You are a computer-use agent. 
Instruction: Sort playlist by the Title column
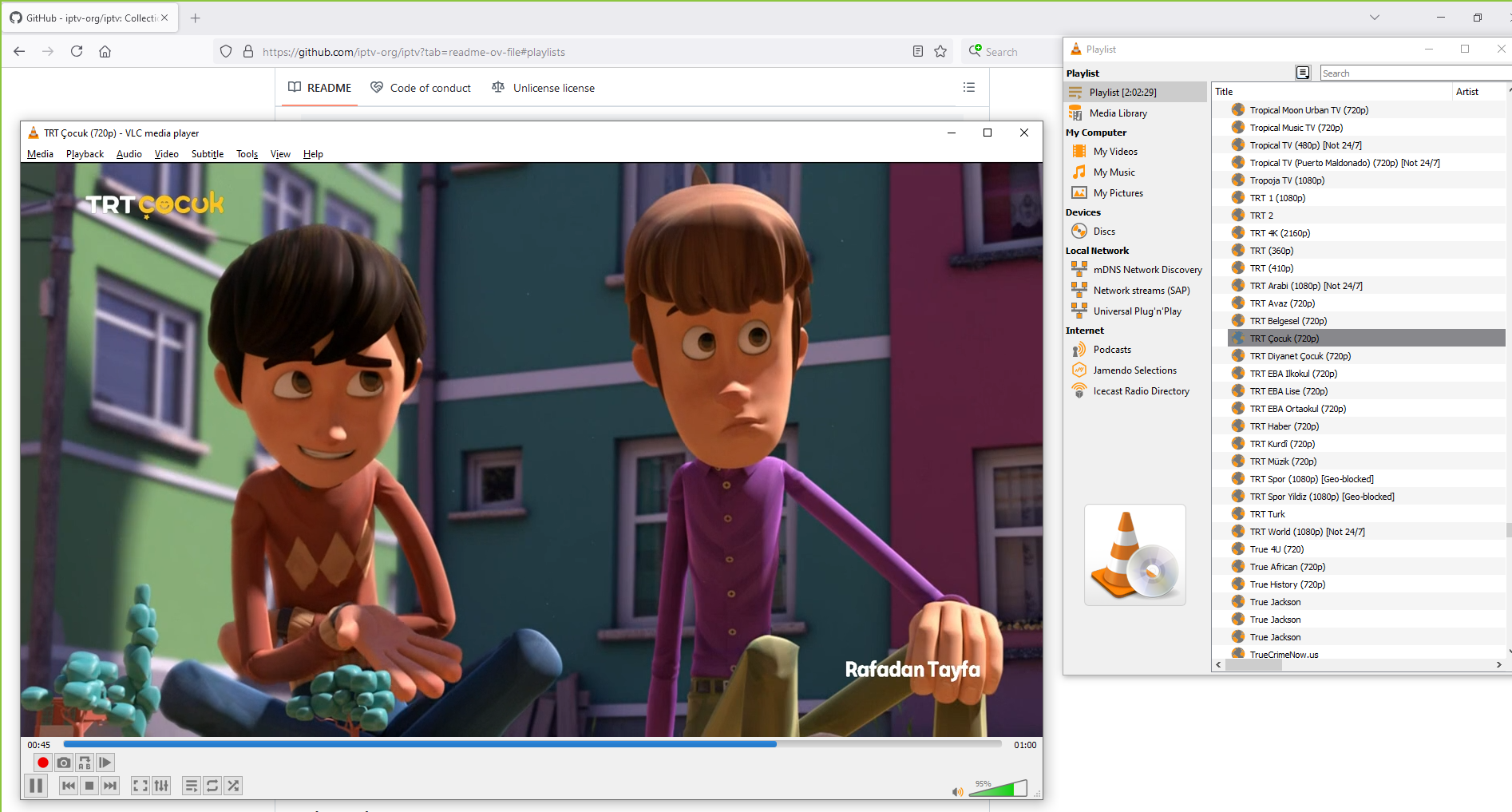[1332, 92]
